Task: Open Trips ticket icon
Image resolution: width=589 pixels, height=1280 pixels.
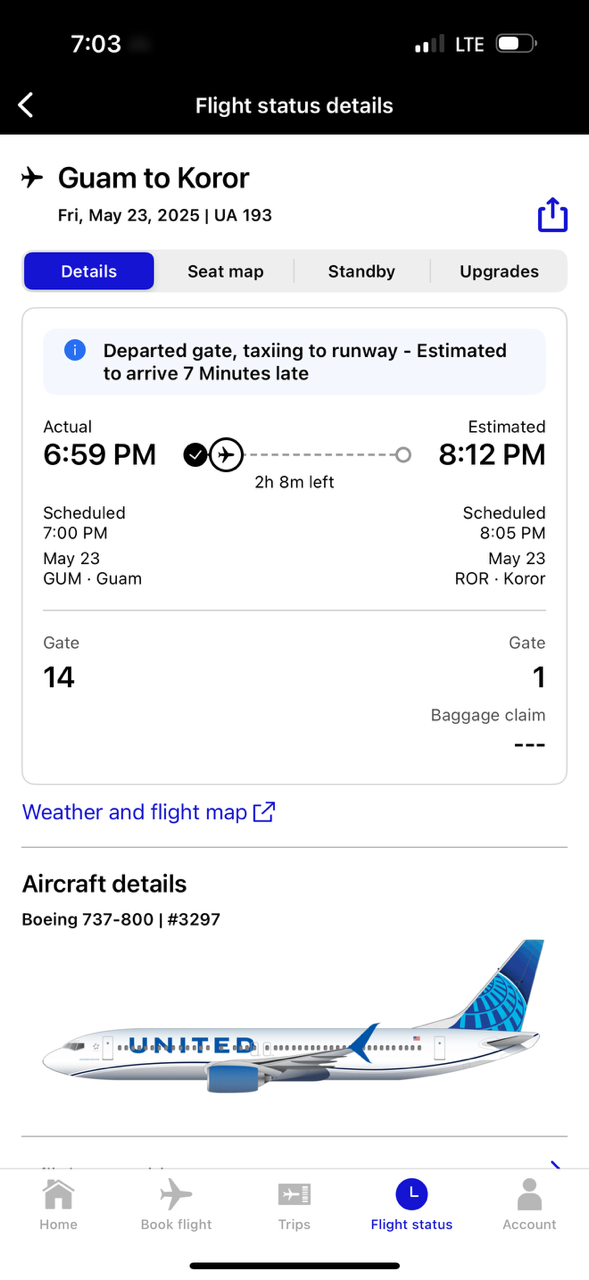Action: pos(294,1194)
